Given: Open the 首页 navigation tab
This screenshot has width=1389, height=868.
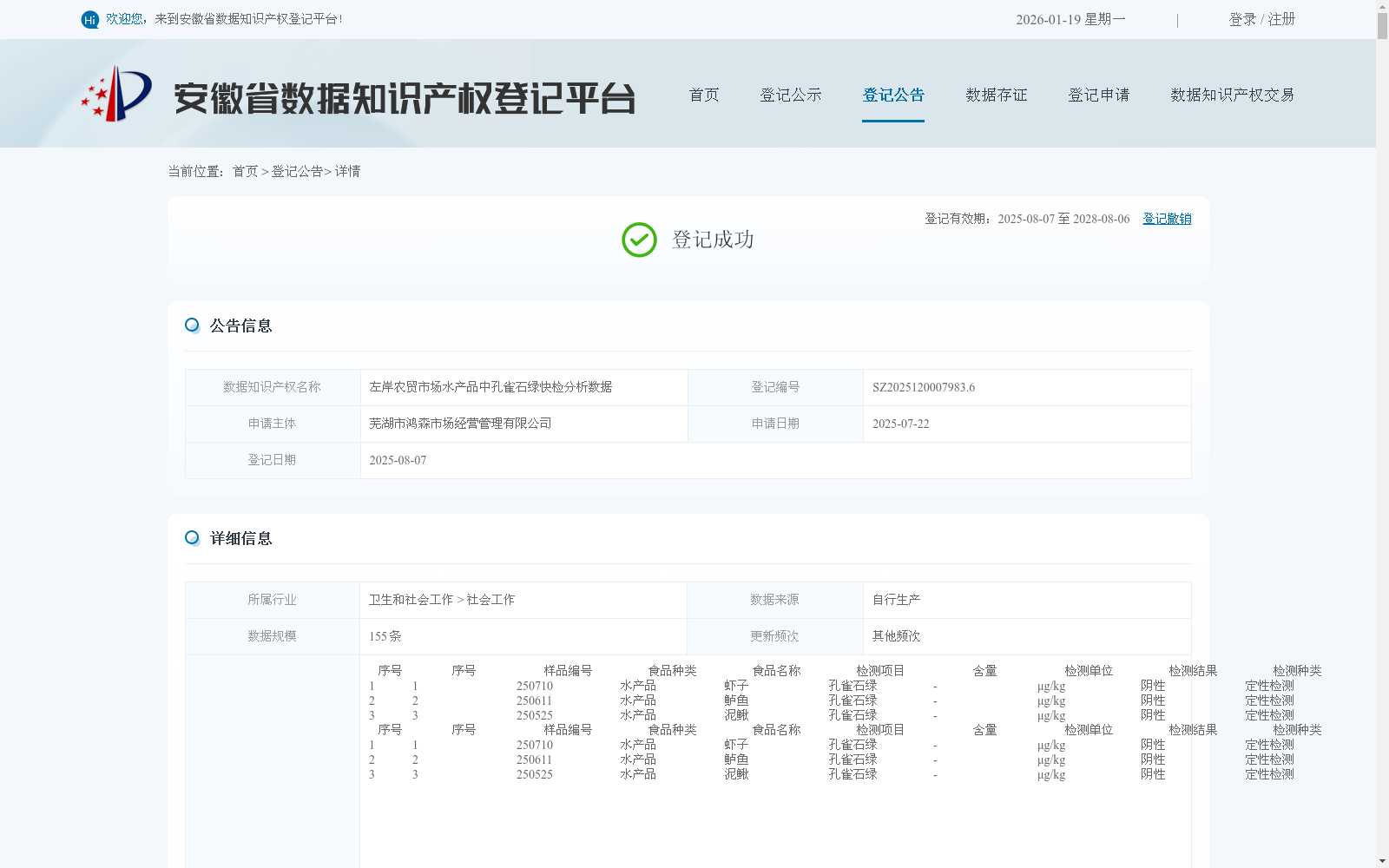Looking at the screenshot, I should [x=704, y=95].
